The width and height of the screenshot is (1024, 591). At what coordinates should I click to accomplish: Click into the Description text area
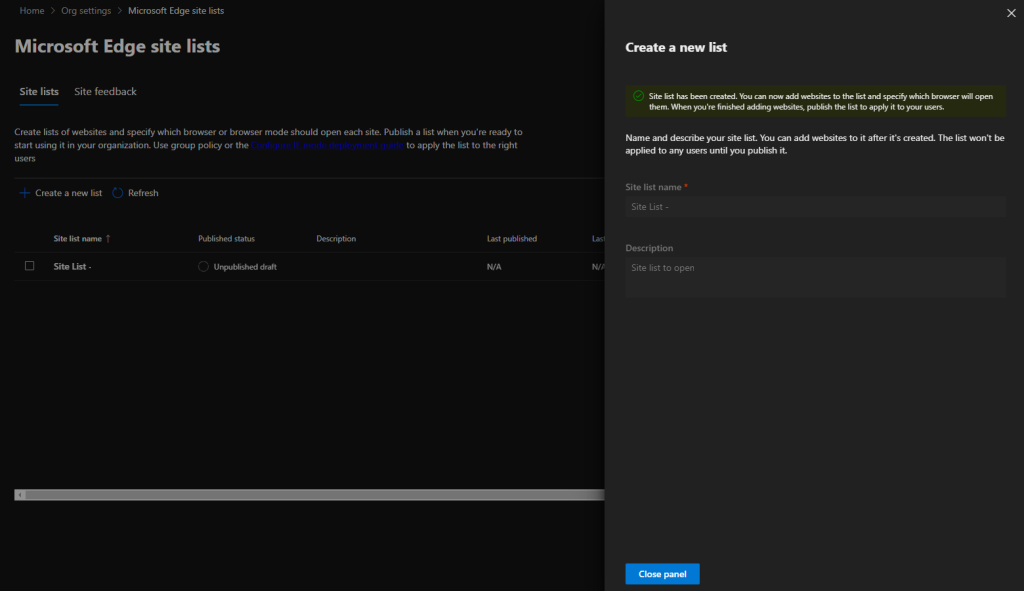tap(815, 278)
